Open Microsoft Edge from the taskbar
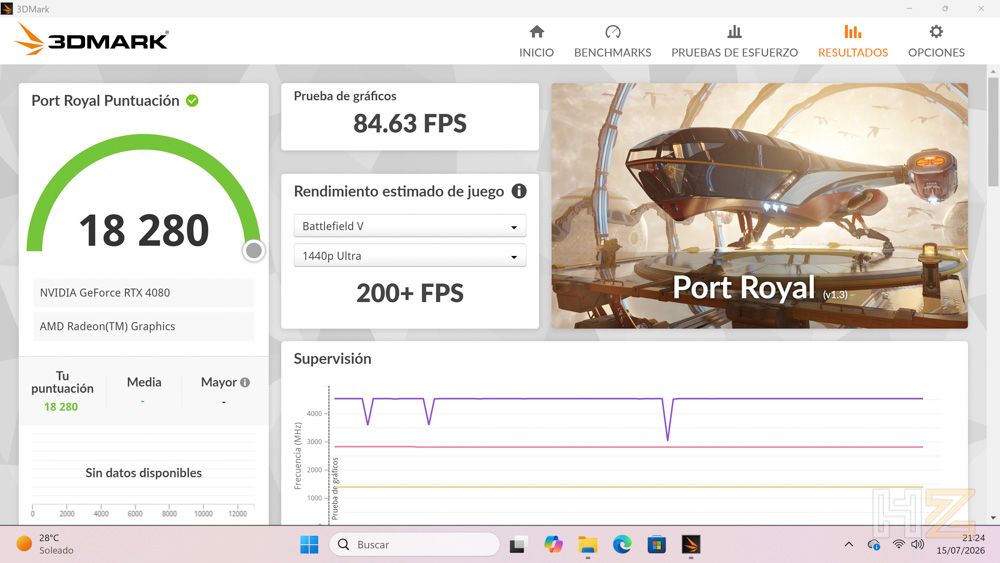 (622, 545)
